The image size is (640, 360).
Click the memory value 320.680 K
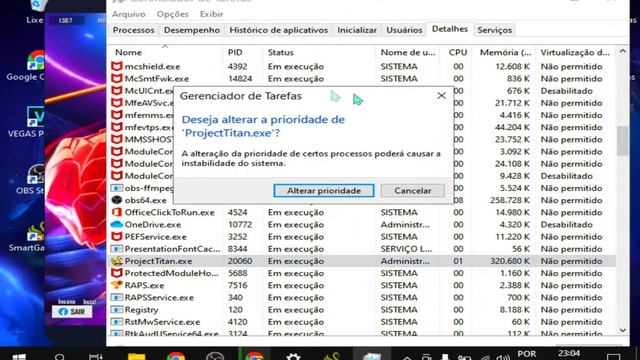pyautogui.click(x=510, y=261)
